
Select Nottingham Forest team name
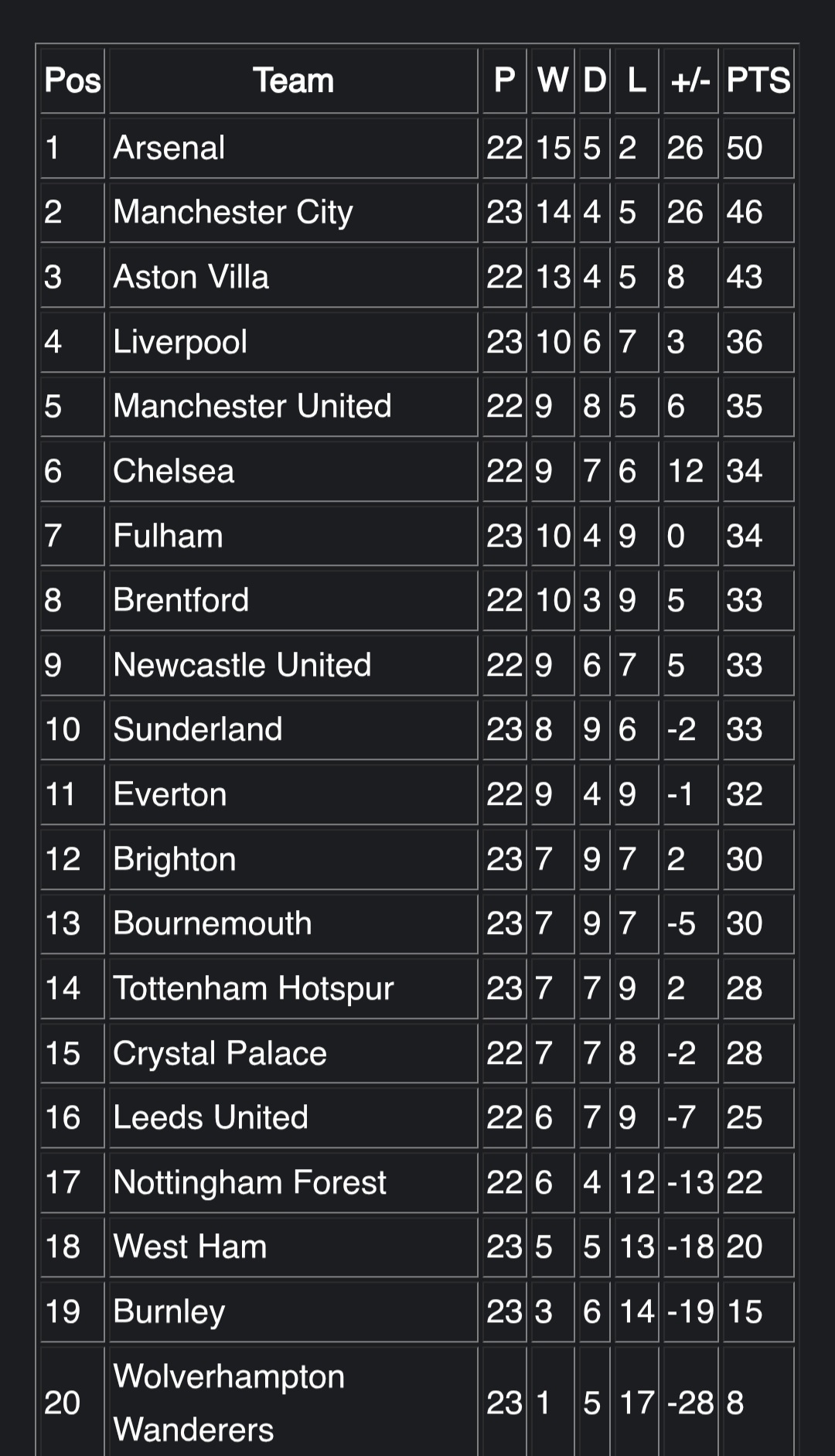(250, 1182)
